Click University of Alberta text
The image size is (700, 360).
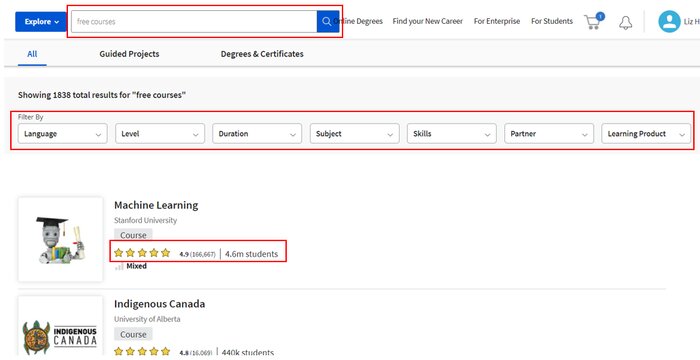point(147,319)
